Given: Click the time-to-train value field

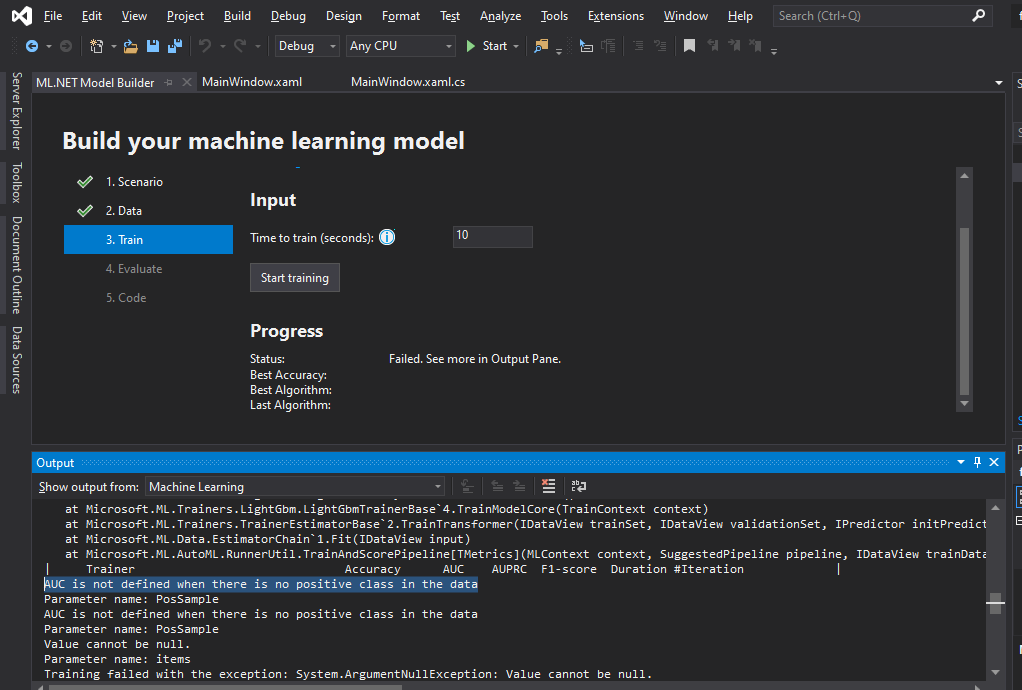Looking at the screenshot, I should (x=492, y=236).
